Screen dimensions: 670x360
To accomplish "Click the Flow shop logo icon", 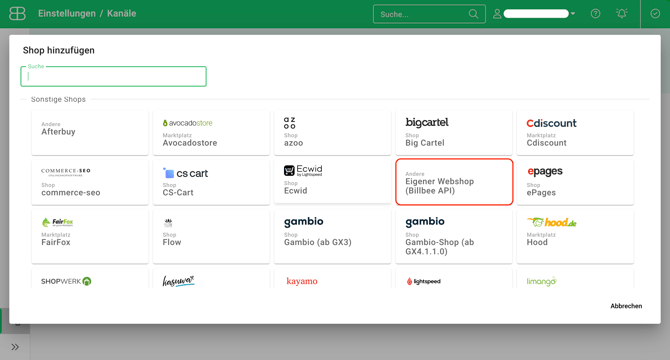I will (x=168, y=223).
